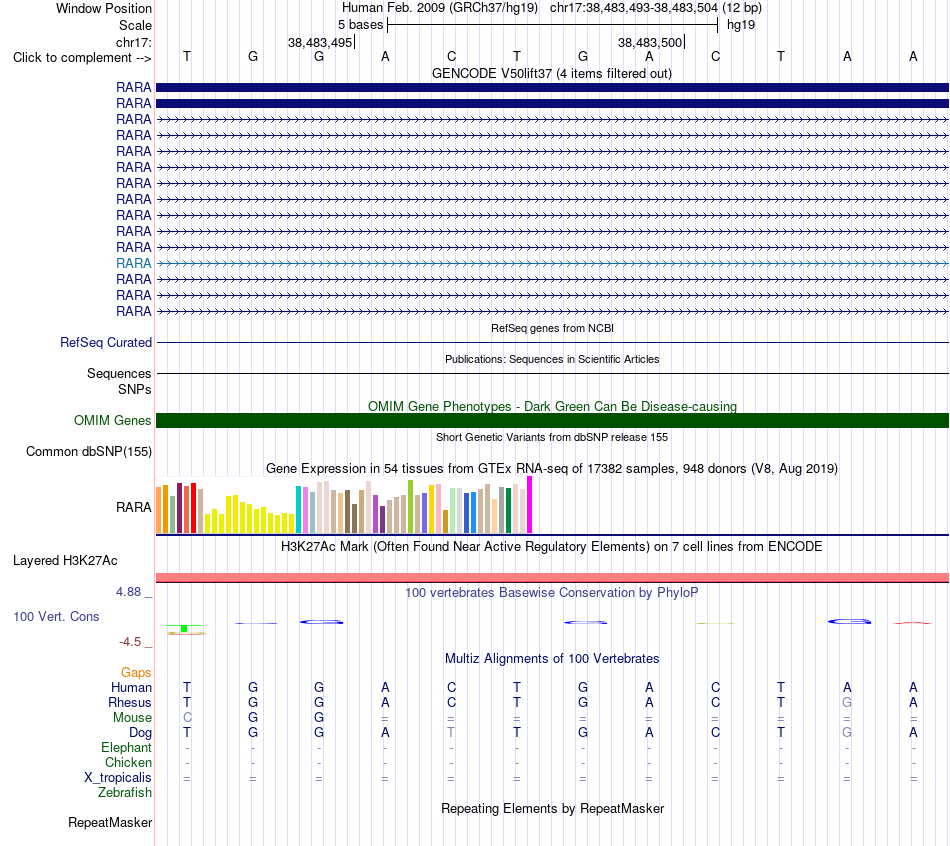Open the RefSeq Curated track label
The width and height of the screenshot is (950, 846).
click(106, 342)
